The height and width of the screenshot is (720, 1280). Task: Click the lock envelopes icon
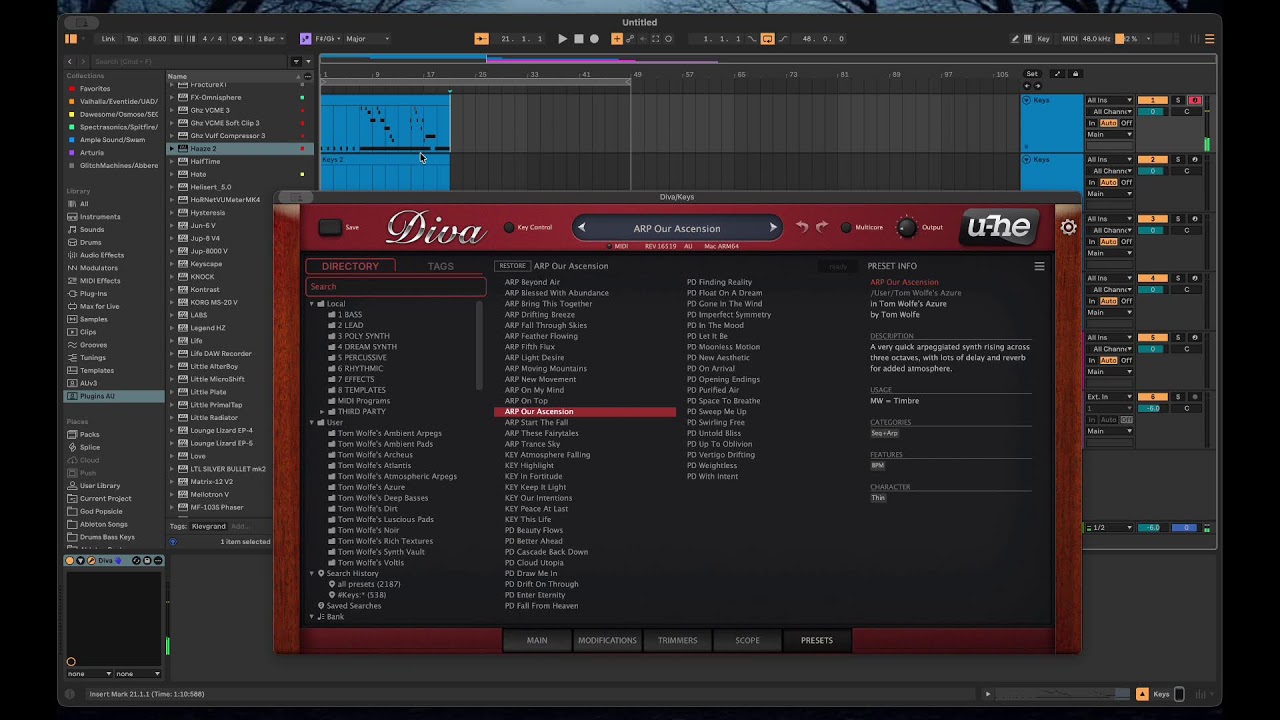[1076, 74]
